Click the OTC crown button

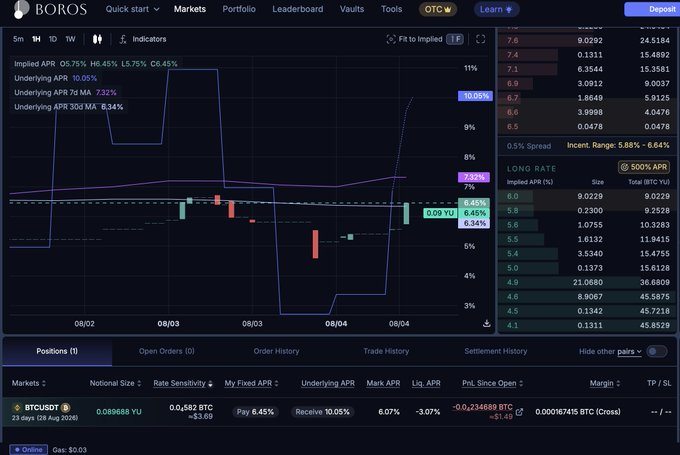pos(438,9)
